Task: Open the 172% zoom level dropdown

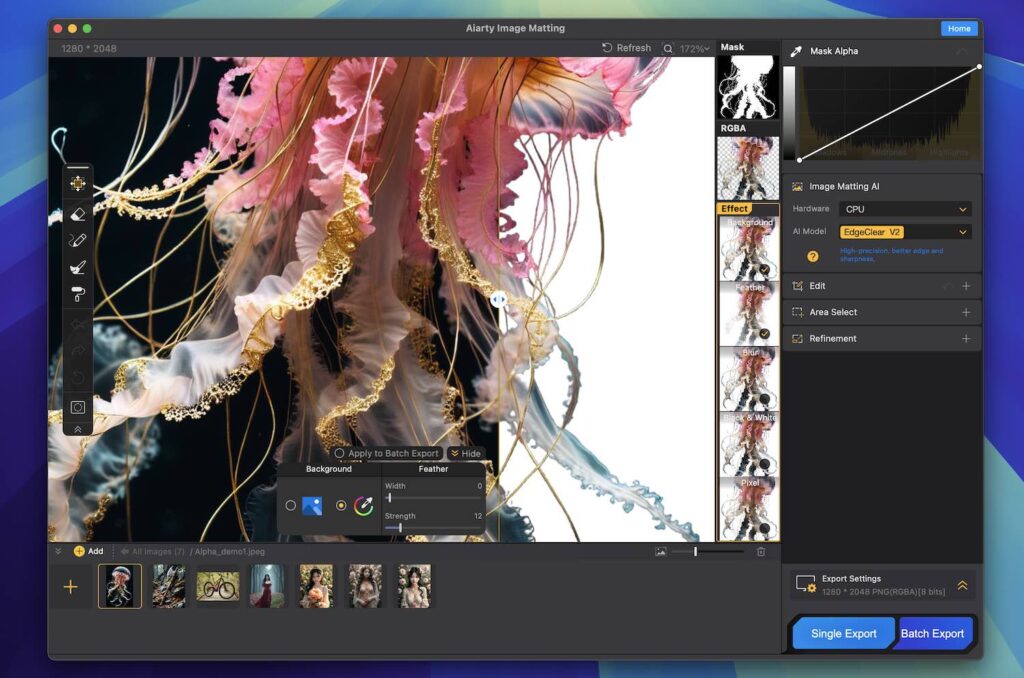Action: (694, 48)
